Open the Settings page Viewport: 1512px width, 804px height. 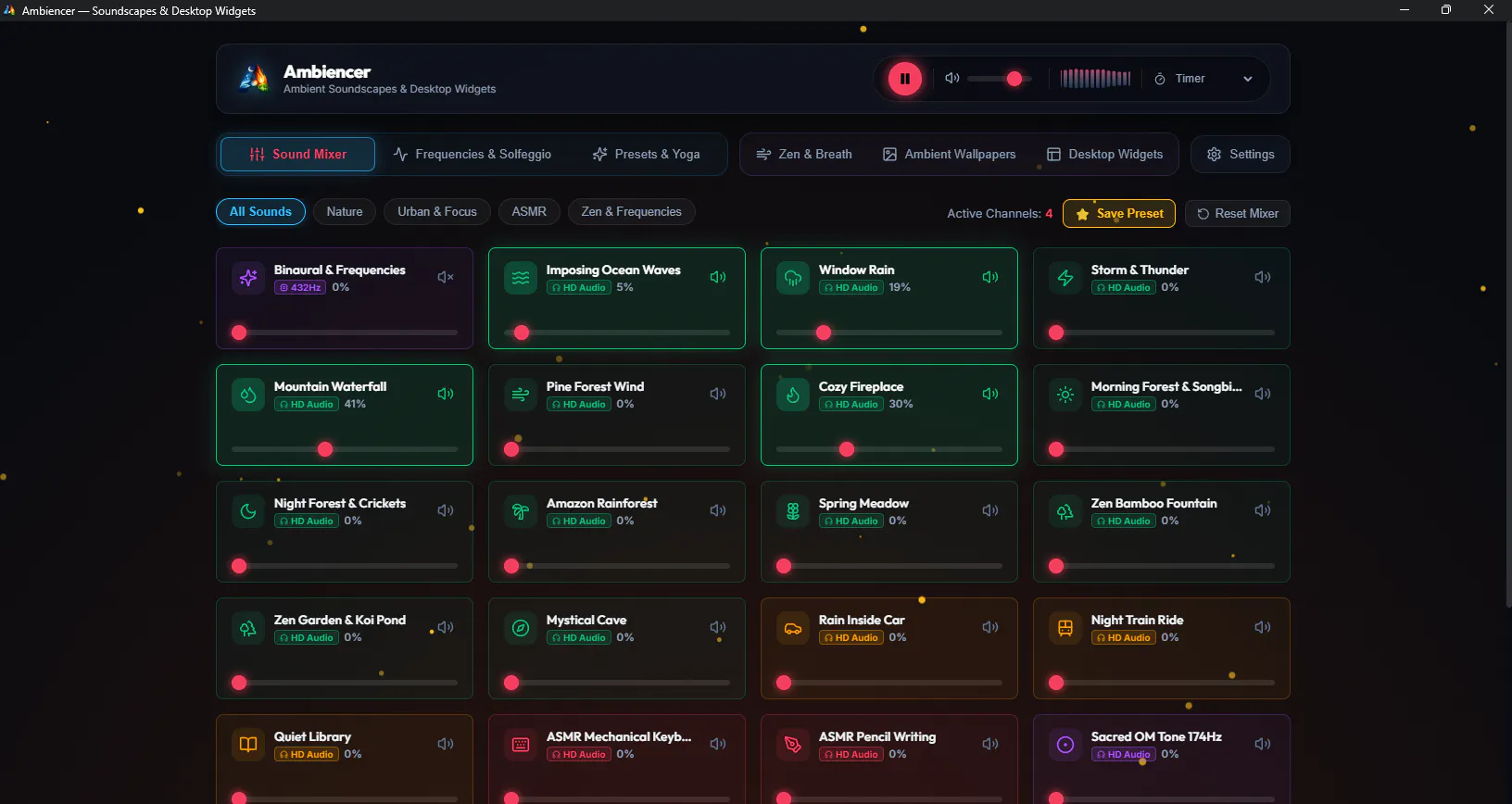[x=1241, y=155]
